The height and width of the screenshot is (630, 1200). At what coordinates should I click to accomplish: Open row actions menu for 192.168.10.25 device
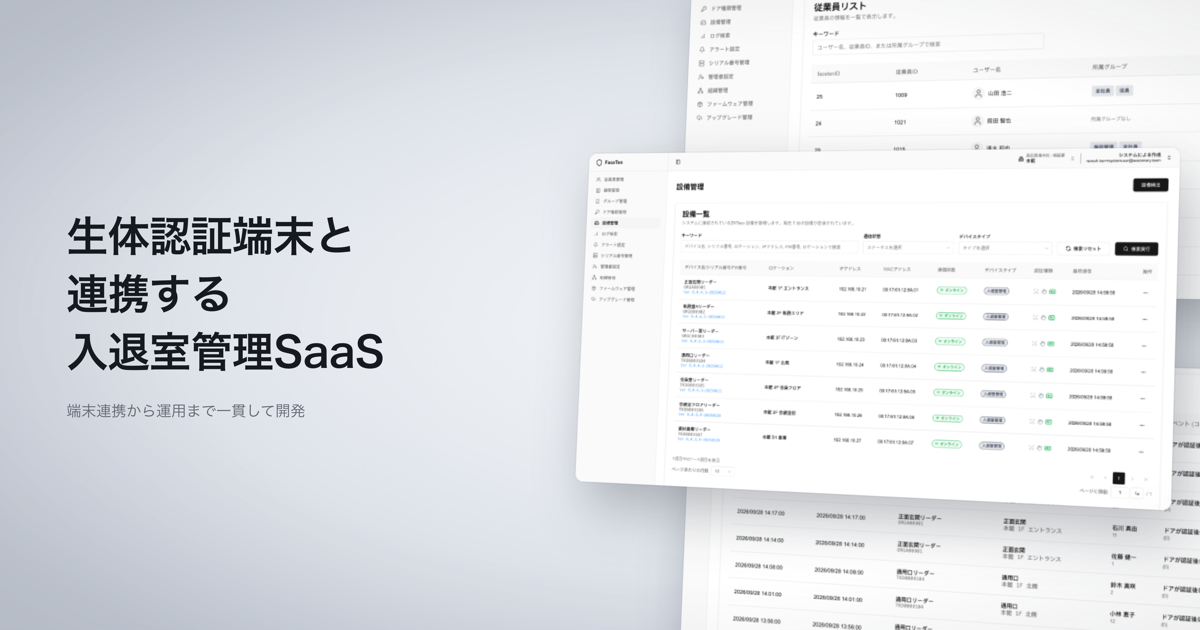click(1142, 398)
